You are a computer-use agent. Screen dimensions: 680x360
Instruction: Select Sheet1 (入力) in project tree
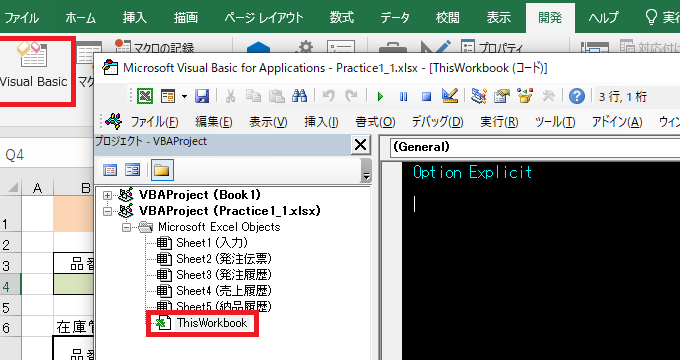tap(212, 243)
